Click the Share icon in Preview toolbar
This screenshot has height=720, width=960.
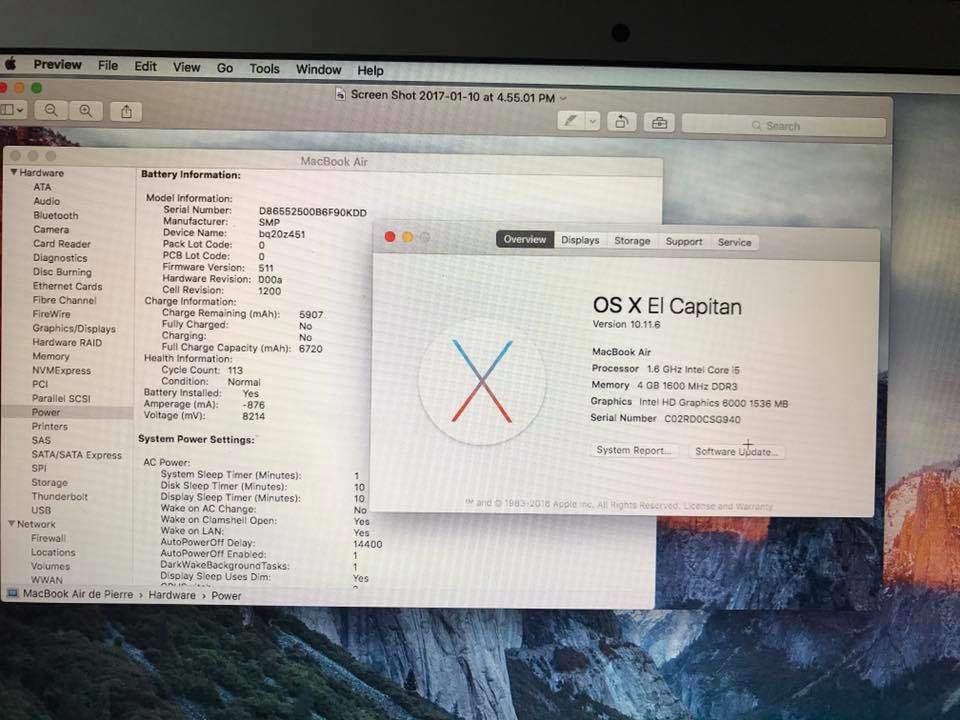[126, 112]
